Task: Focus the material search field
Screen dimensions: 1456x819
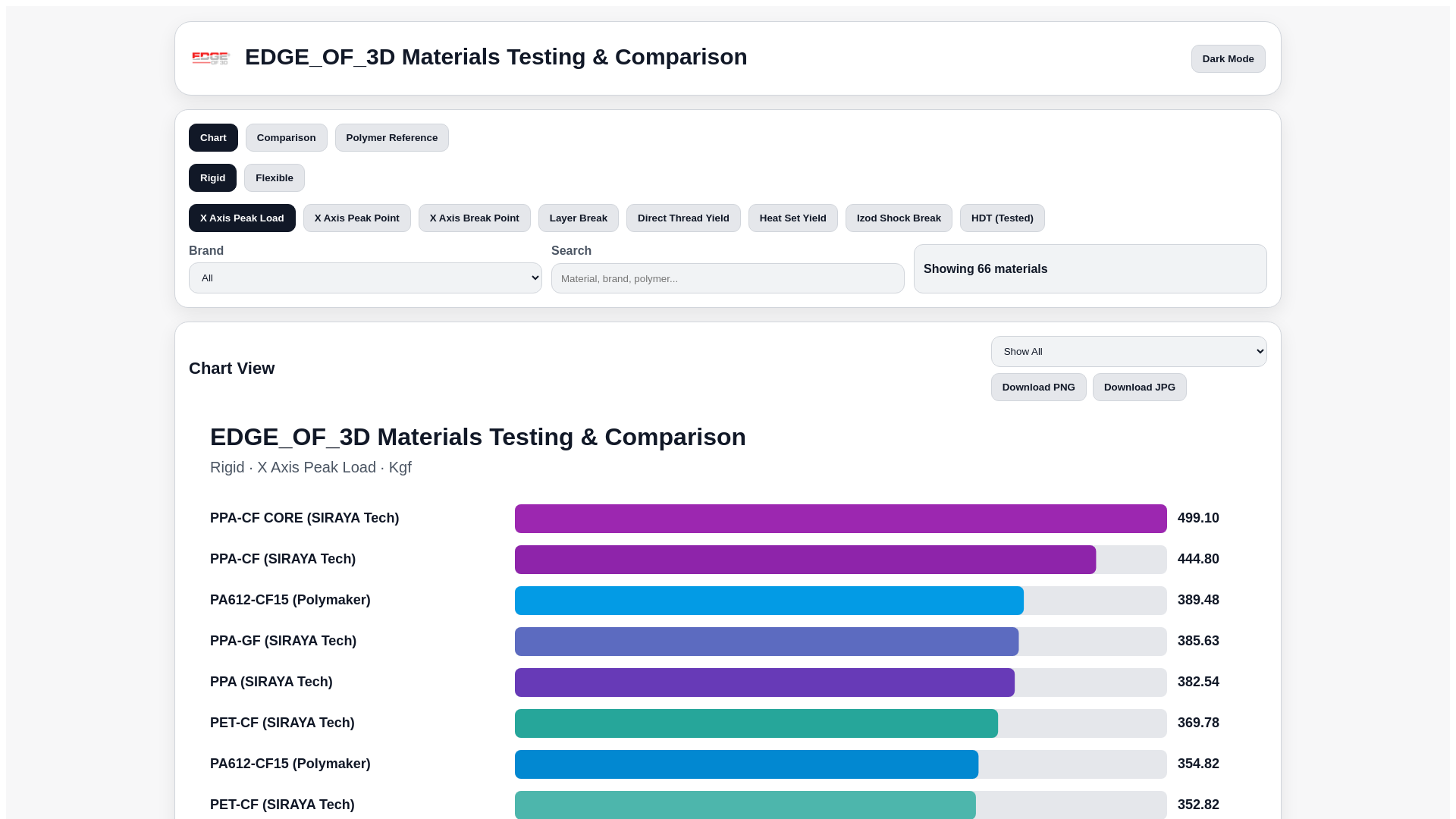Action: click(727, 278)
